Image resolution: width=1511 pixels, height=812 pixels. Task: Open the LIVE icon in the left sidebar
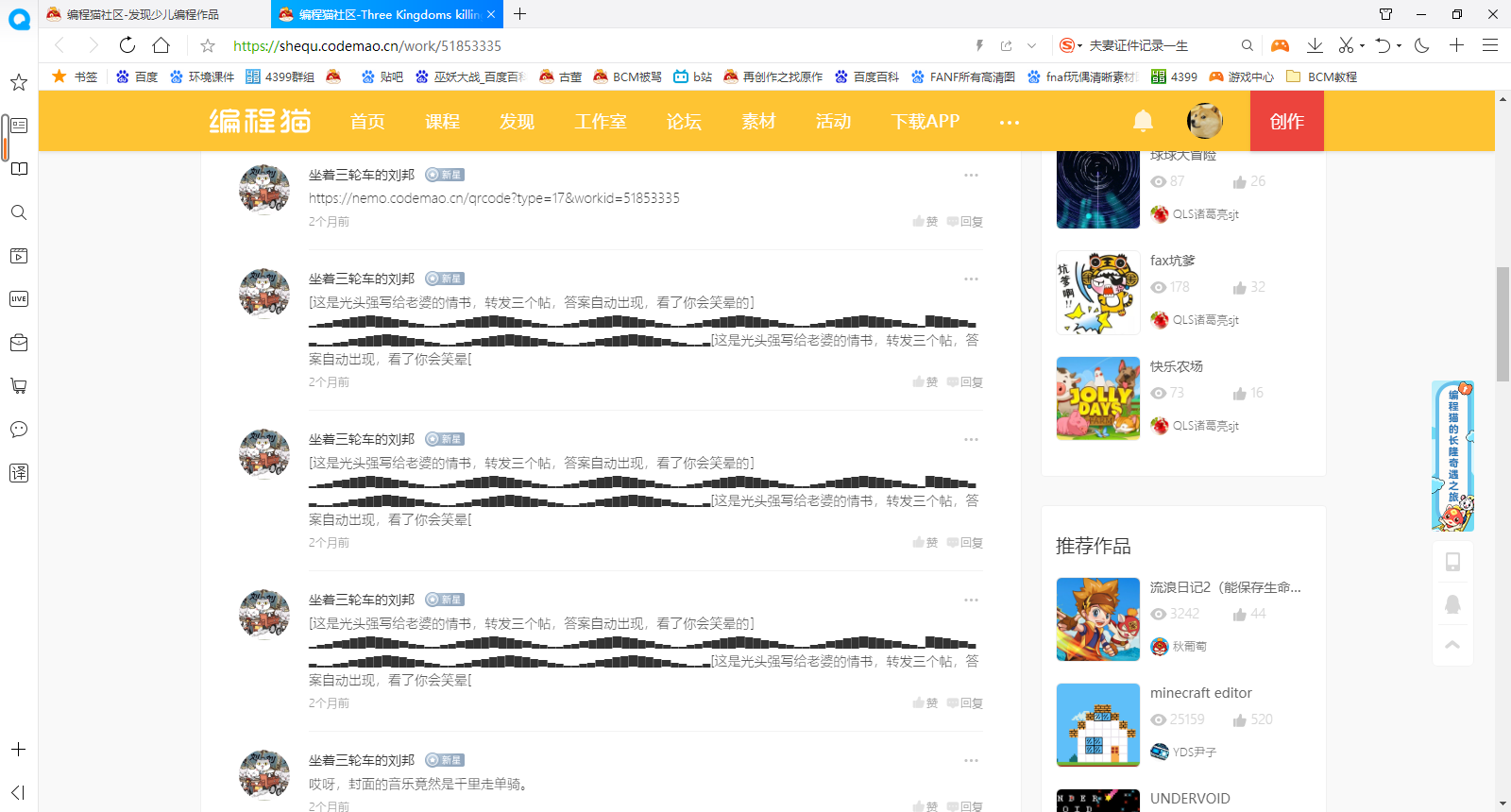(19, 299)
